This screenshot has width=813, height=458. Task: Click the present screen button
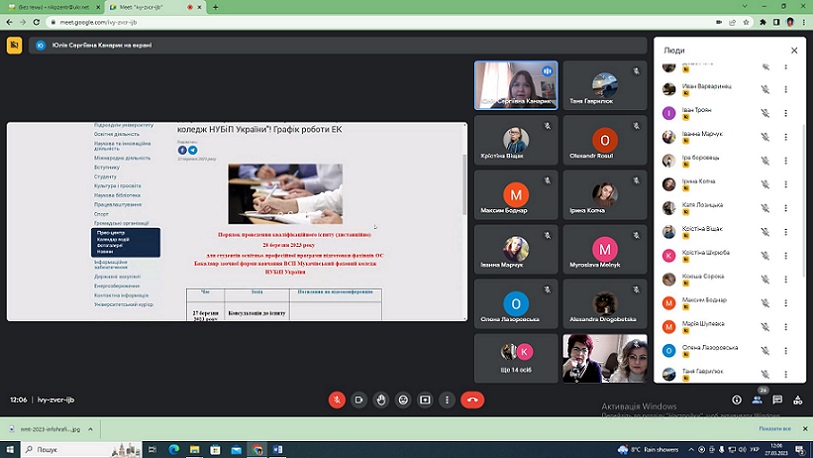point(425,400)
